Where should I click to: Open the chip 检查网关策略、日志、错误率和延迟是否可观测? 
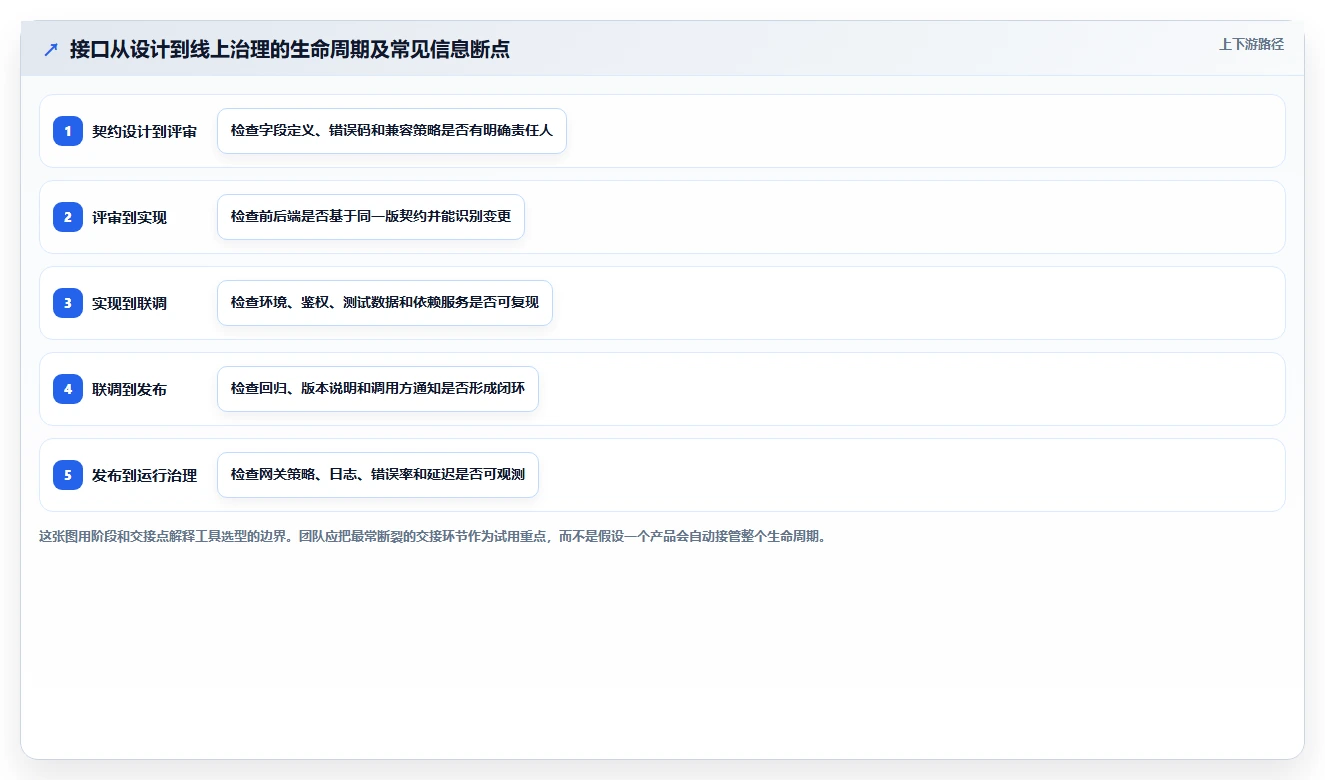378,475
